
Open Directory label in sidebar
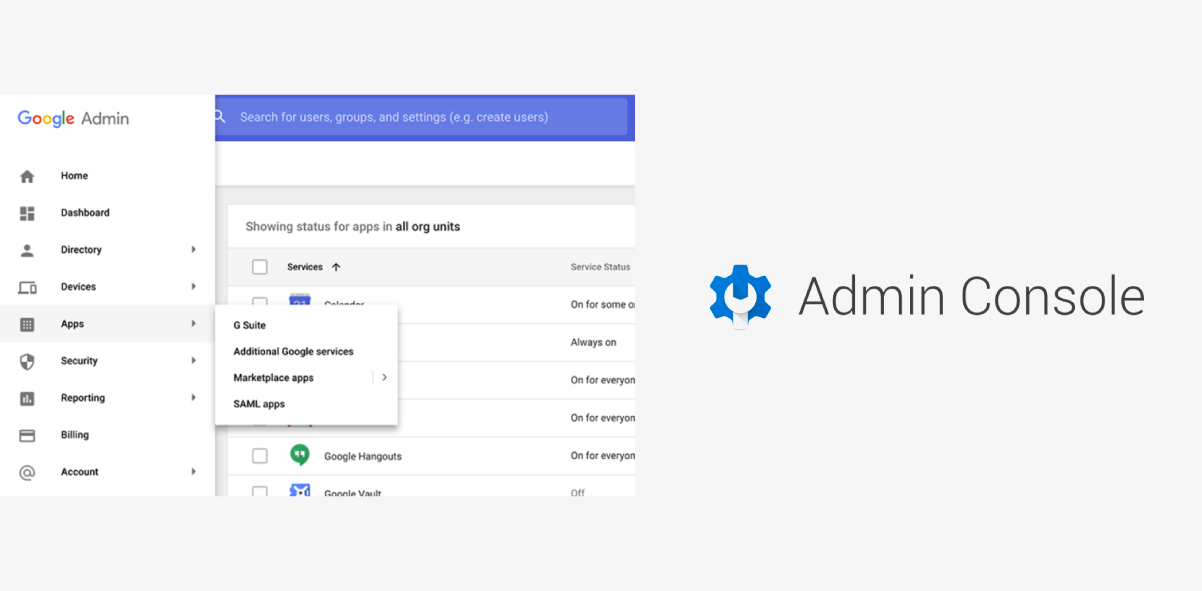[x=81, y=250]
